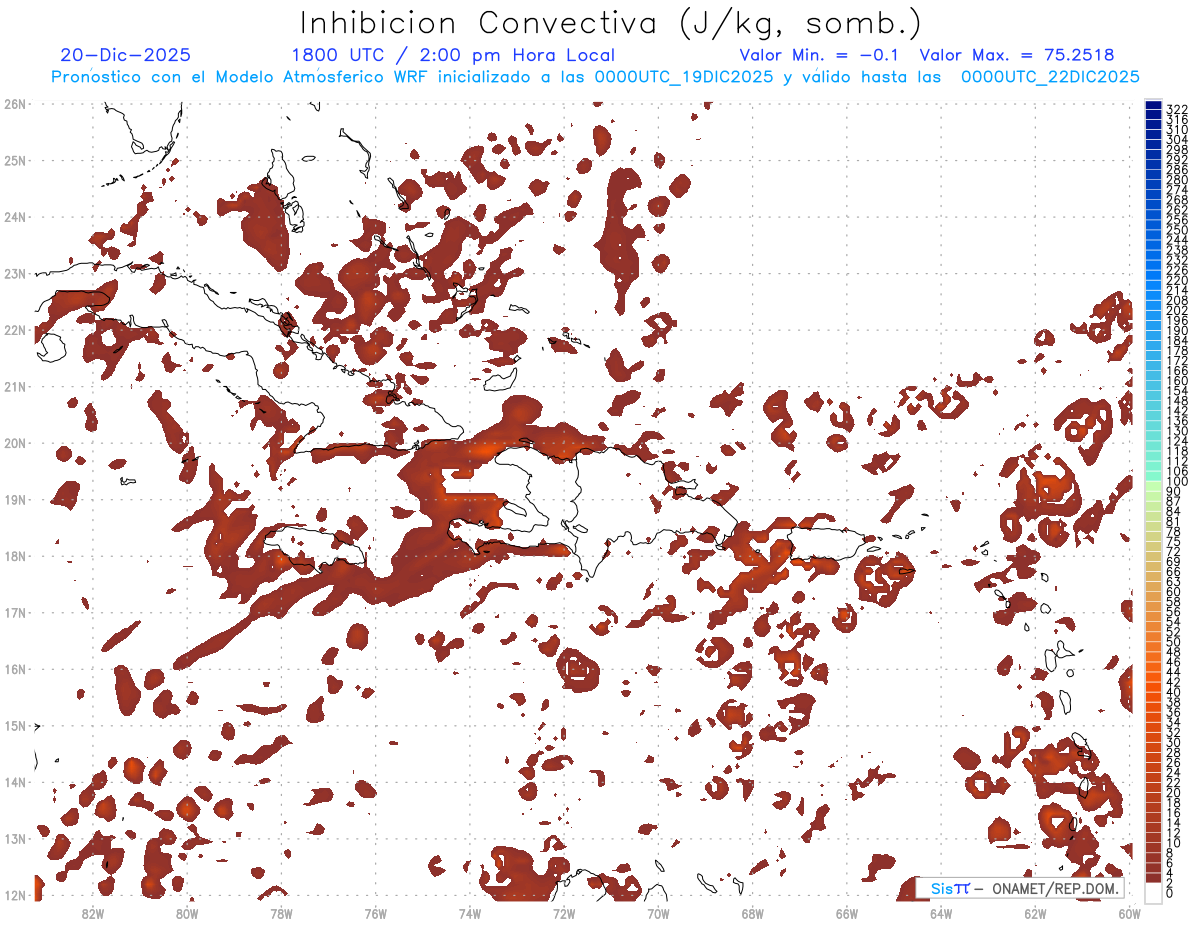Image resolution: width=1200 pixels, height=927 pixels.
Task: Click the '0' value at color scale bottom
Action: coord(1171,893)
